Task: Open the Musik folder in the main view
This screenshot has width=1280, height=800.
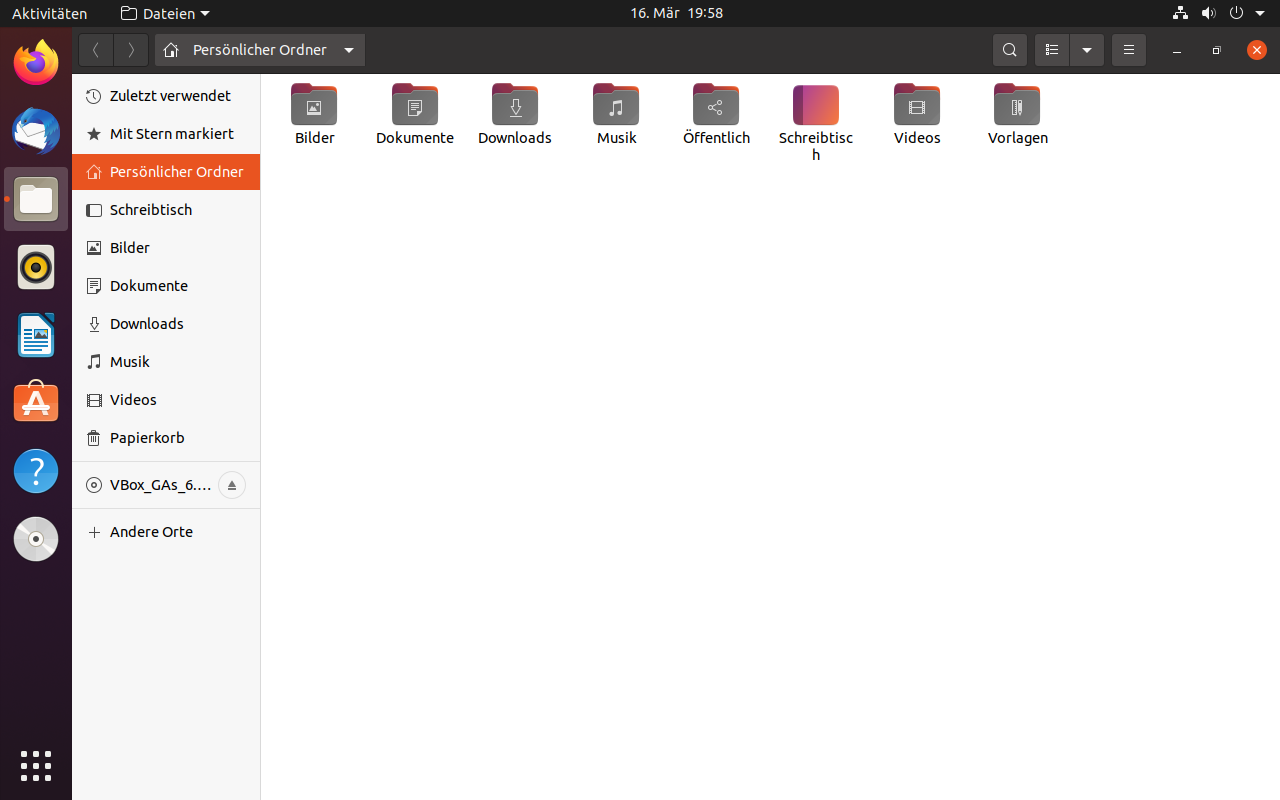Action: 616,106
